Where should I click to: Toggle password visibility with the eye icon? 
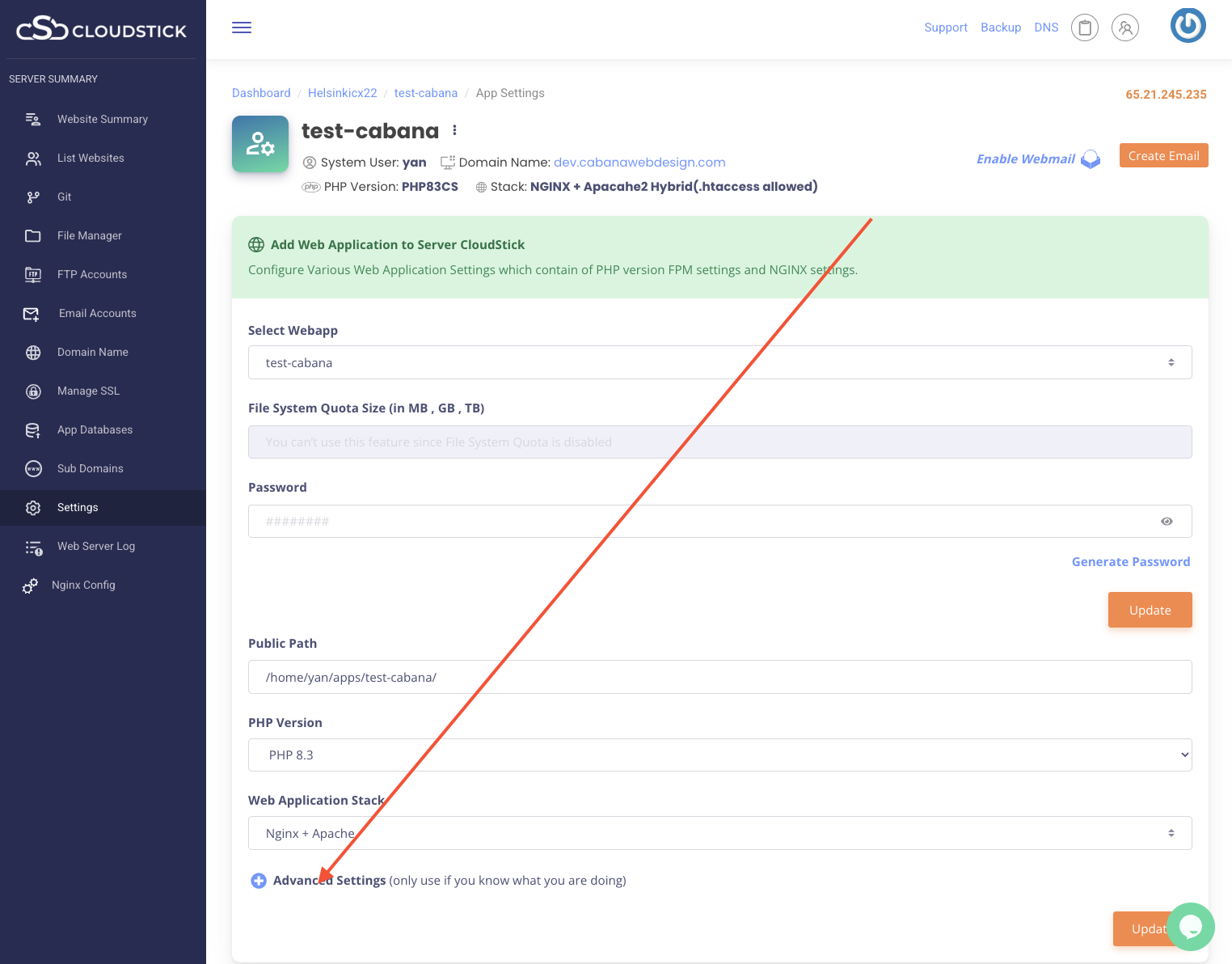point(1167,521)
